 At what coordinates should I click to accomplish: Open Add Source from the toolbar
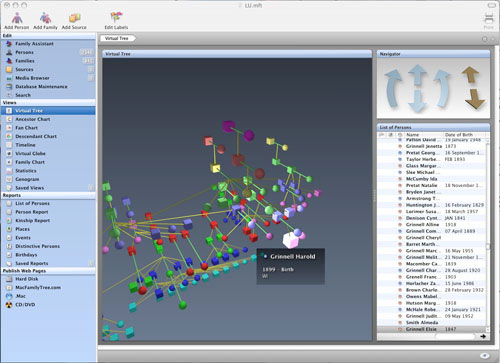pos(74,18)
